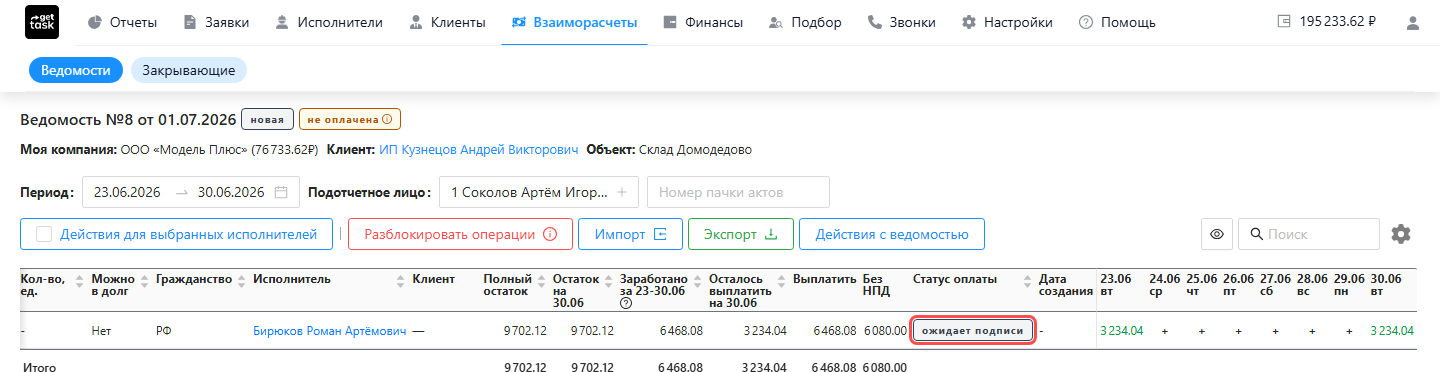Click plus cell under 29.06 пн
Screen dimensions: 1440x372
(1349, 331)
